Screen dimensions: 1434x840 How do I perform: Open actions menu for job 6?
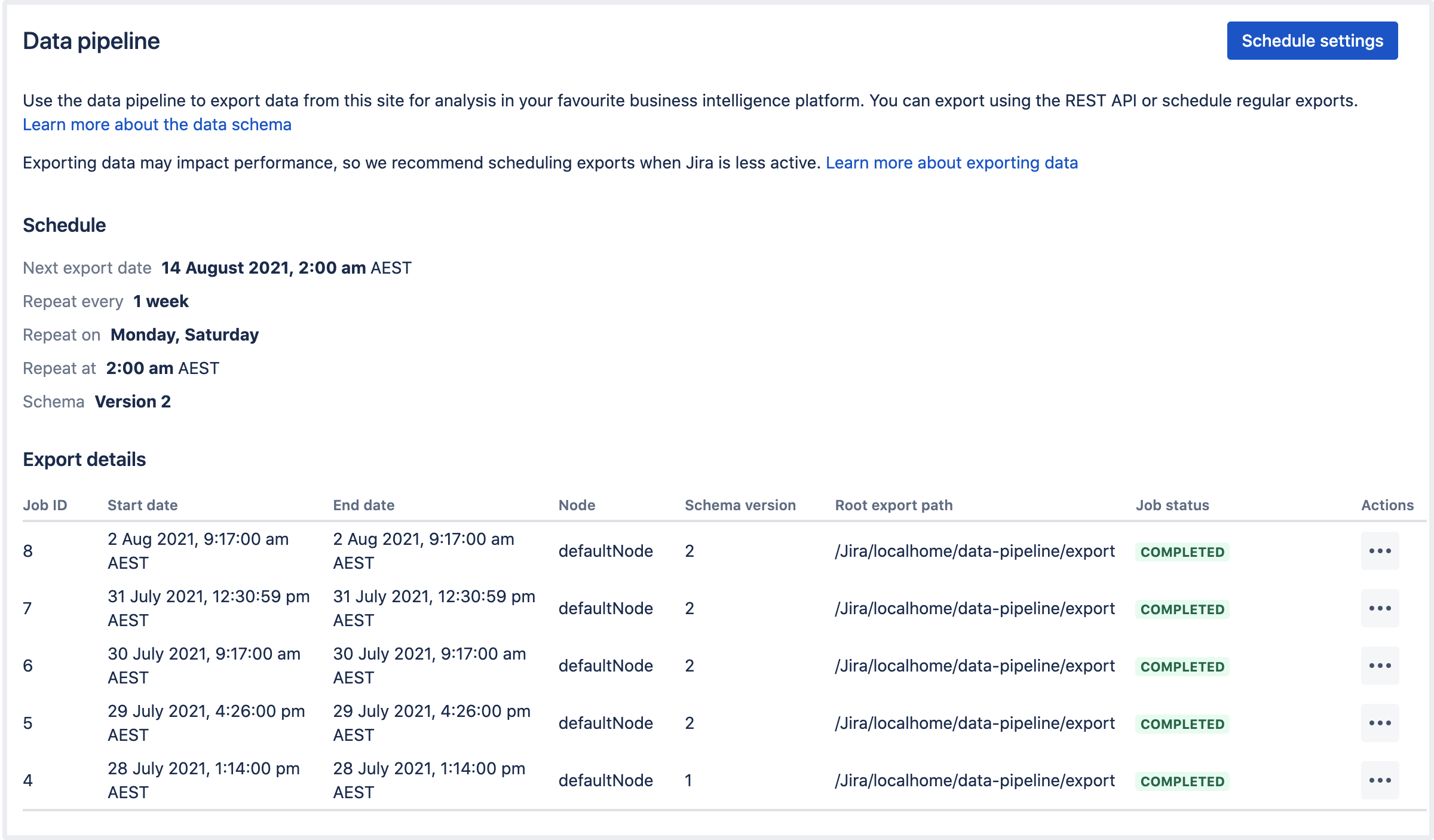(1380, 666)
